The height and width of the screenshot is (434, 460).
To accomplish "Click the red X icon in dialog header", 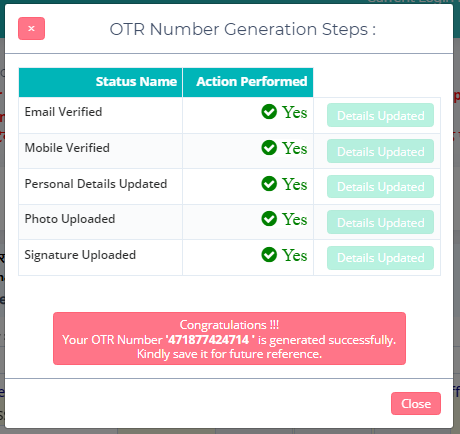I will click(x=31, y=29).
